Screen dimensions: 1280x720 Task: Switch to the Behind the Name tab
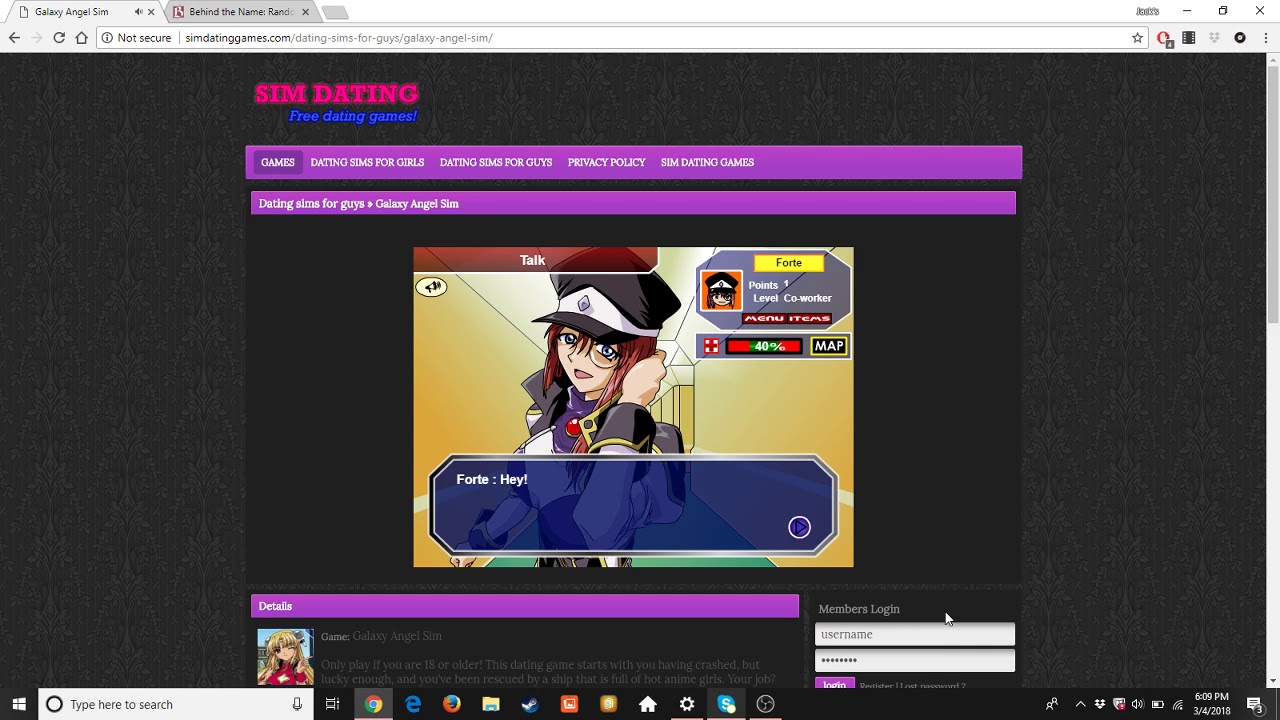click(240, 12)
